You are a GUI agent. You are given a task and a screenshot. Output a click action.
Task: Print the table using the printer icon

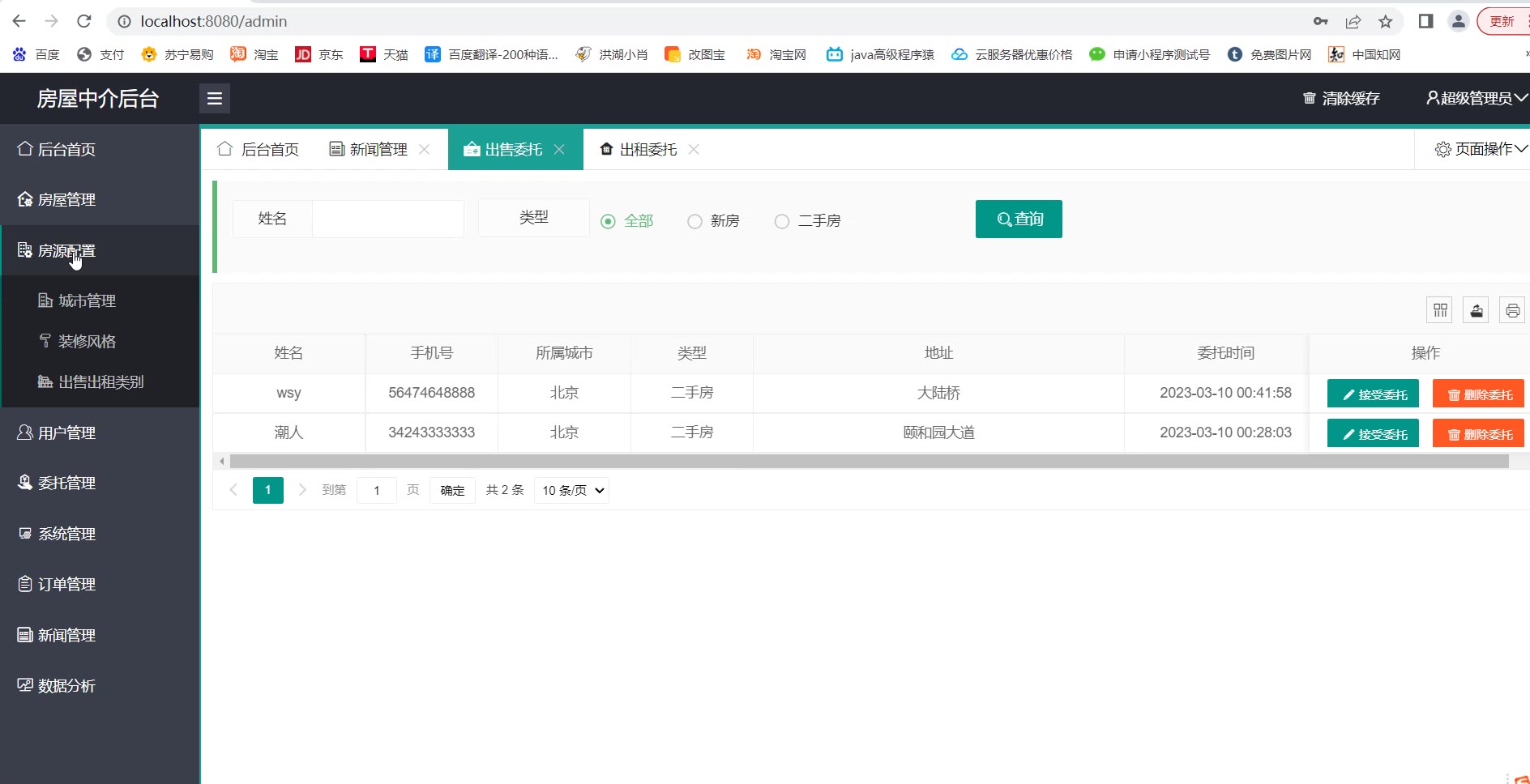click(1512, 310)
